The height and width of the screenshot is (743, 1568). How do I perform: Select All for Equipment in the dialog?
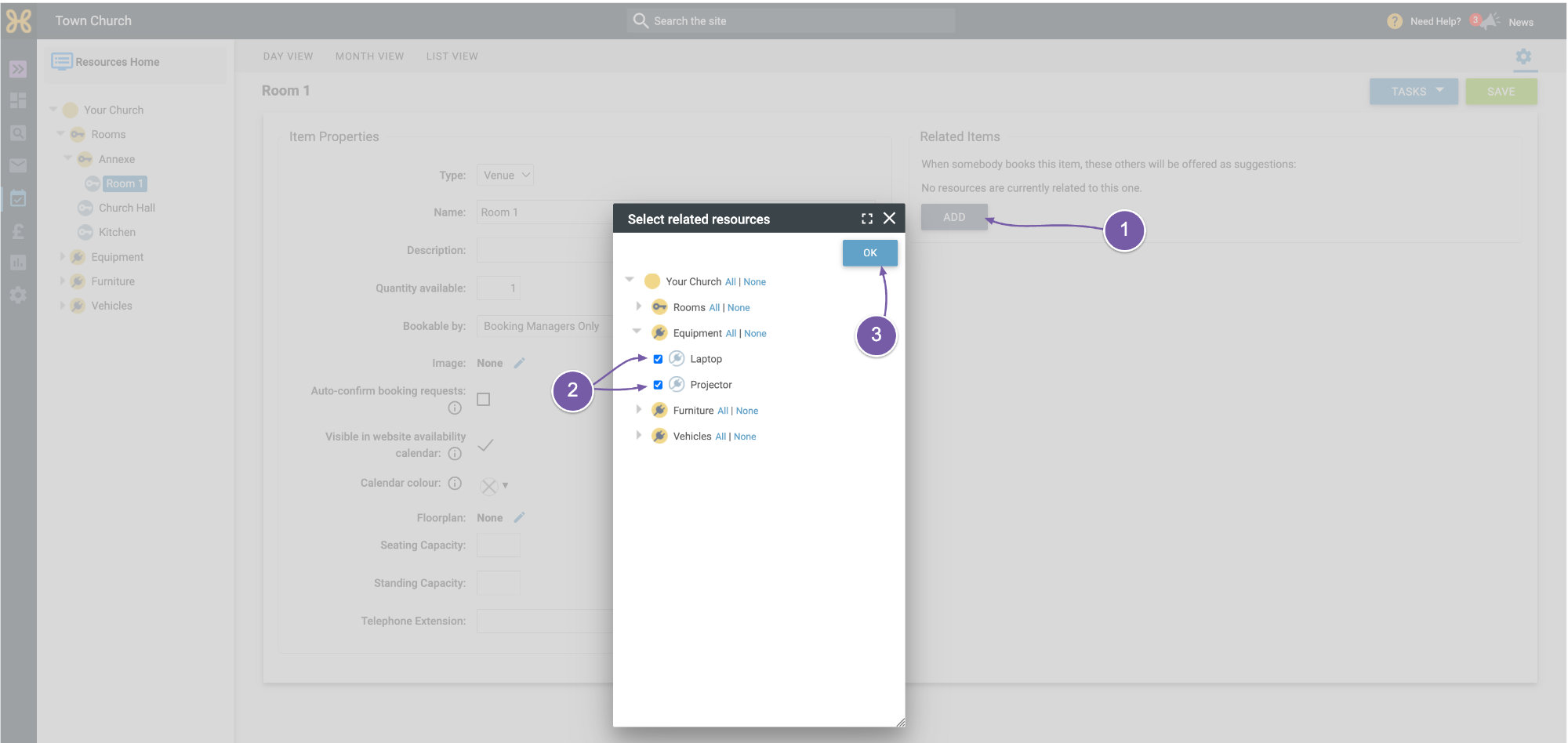(731, 334)
